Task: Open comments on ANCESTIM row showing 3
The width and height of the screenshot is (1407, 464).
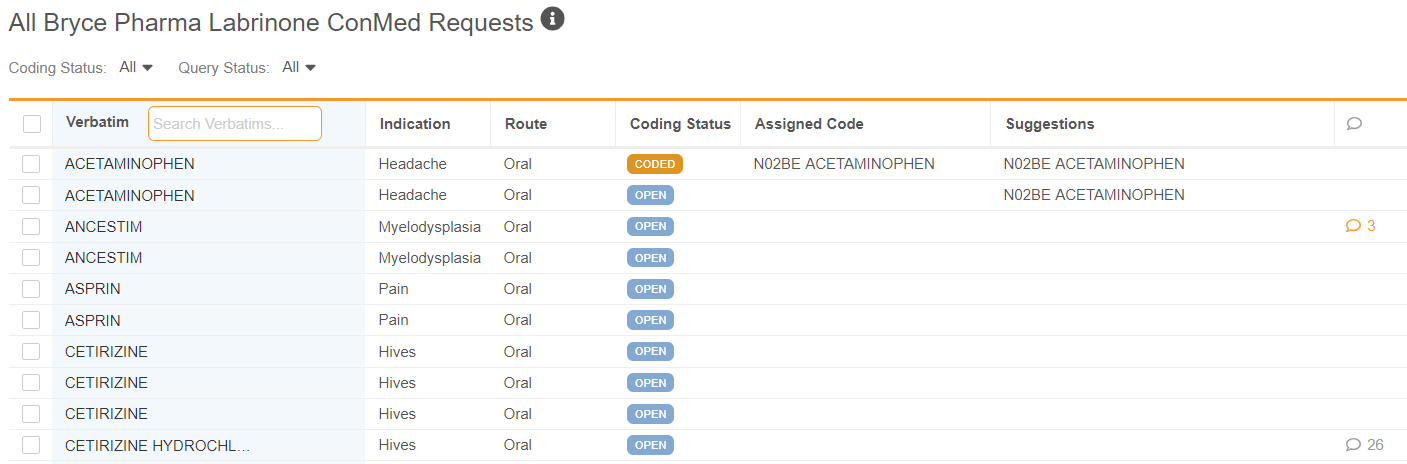Action: pyautogui.click(x=1360, y=226)
